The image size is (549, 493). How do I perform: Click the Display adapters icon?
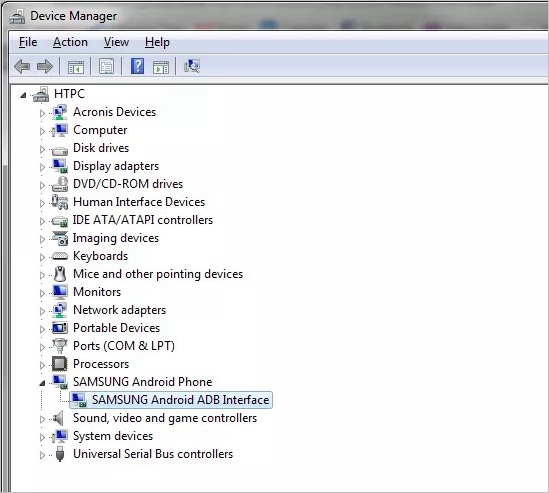click(x=60, y=166)
